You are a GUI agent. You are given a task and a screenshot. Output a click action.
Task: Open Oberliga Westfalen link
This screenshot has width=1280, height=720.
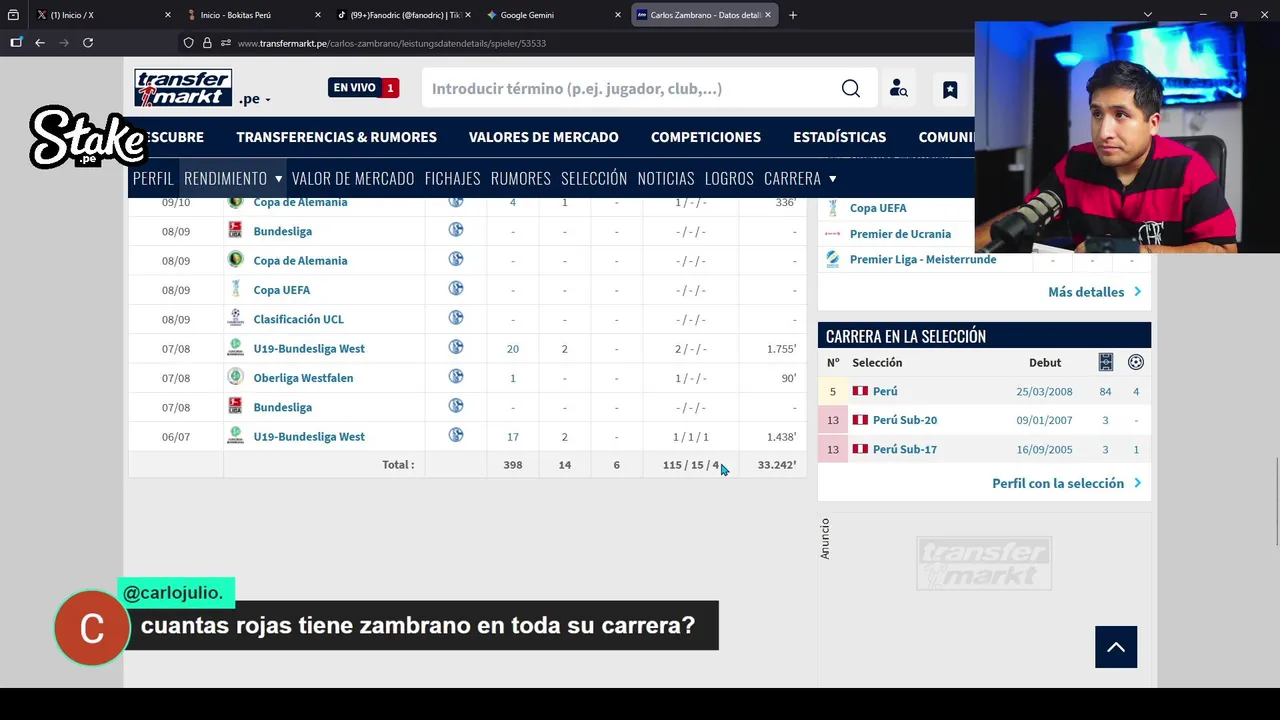coord(303,378)
